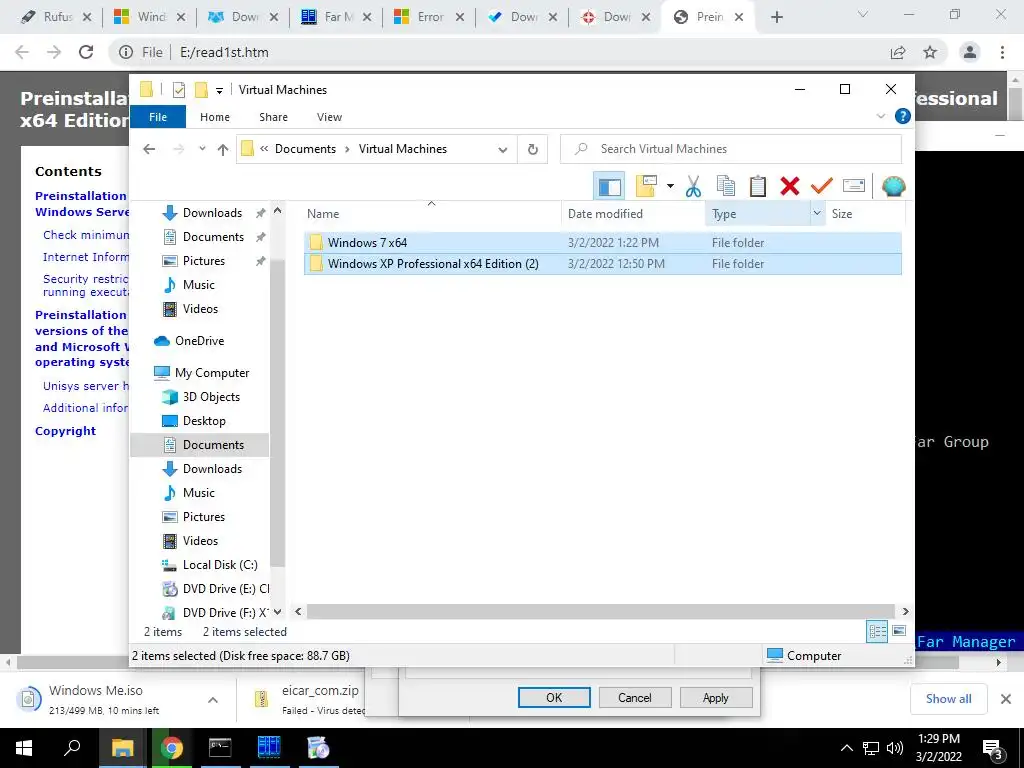Click Search Virtual Machines field
This screenshot has width=1024, height=768.
[x=731, y=149]
